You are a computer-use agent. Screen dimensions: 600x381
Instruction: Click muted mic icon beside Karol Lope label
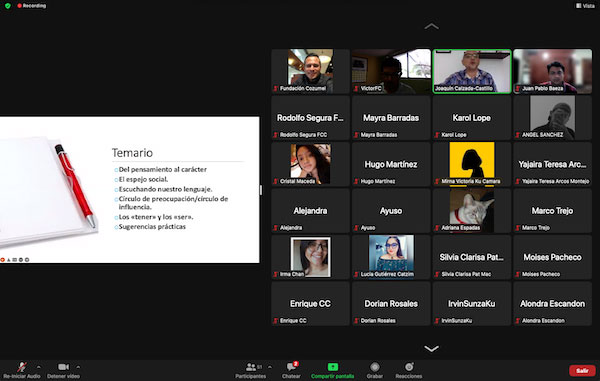click(437, 135)
